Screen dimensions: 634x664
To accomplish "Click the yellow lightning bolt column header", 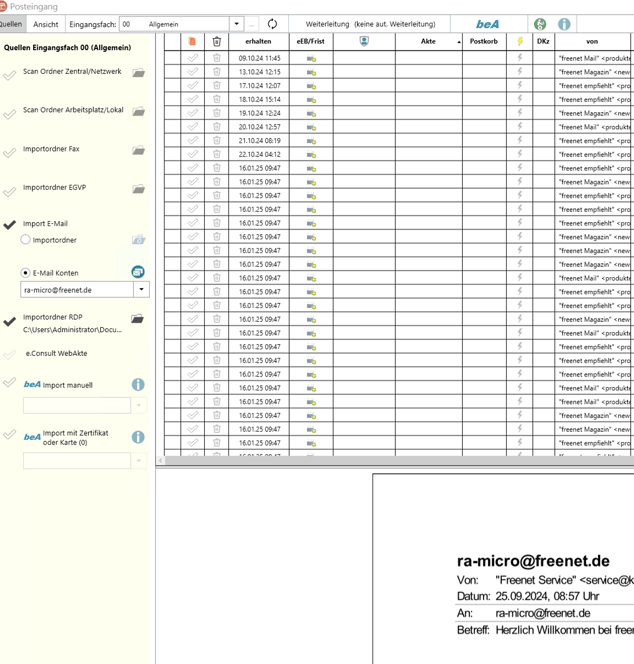I will tap(520, 41).
